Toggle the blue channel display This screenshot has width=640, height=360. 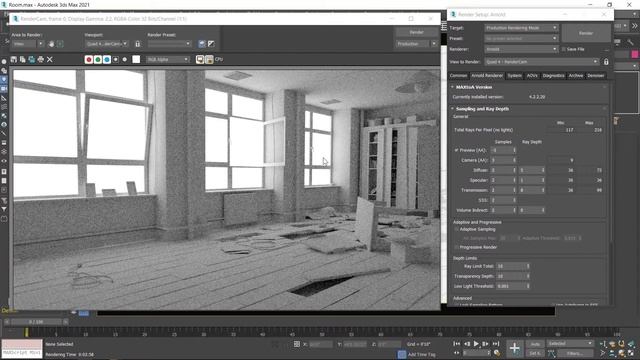coord(107,60)
